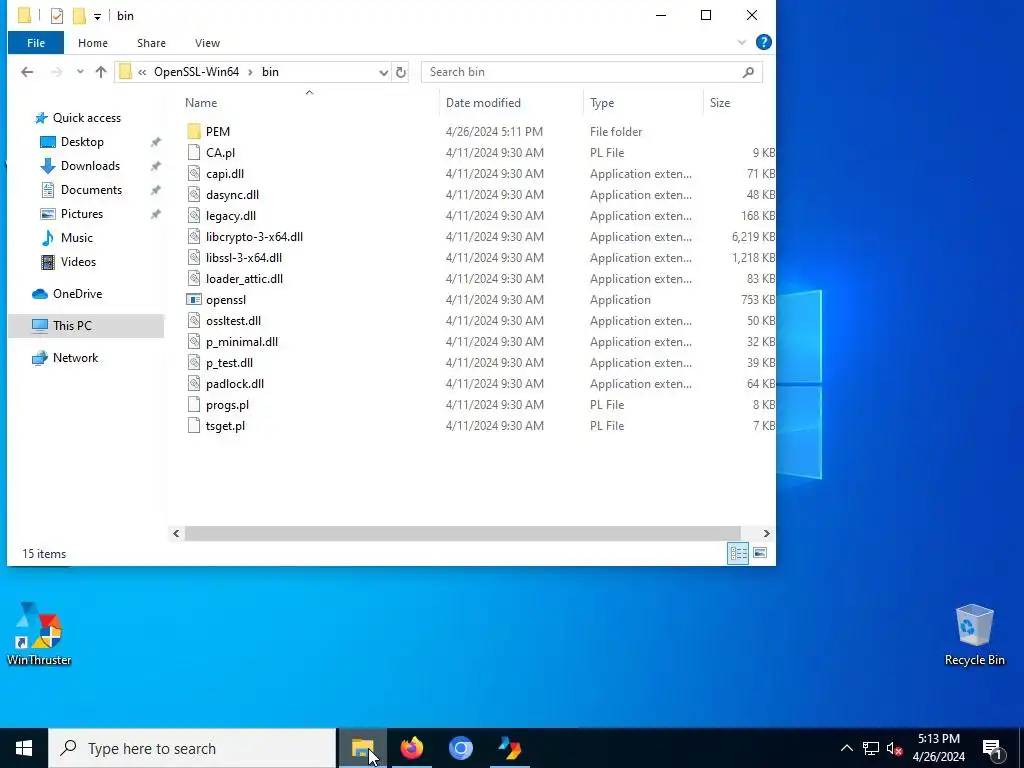Open Desktop in navigation pane

(82, 142)
